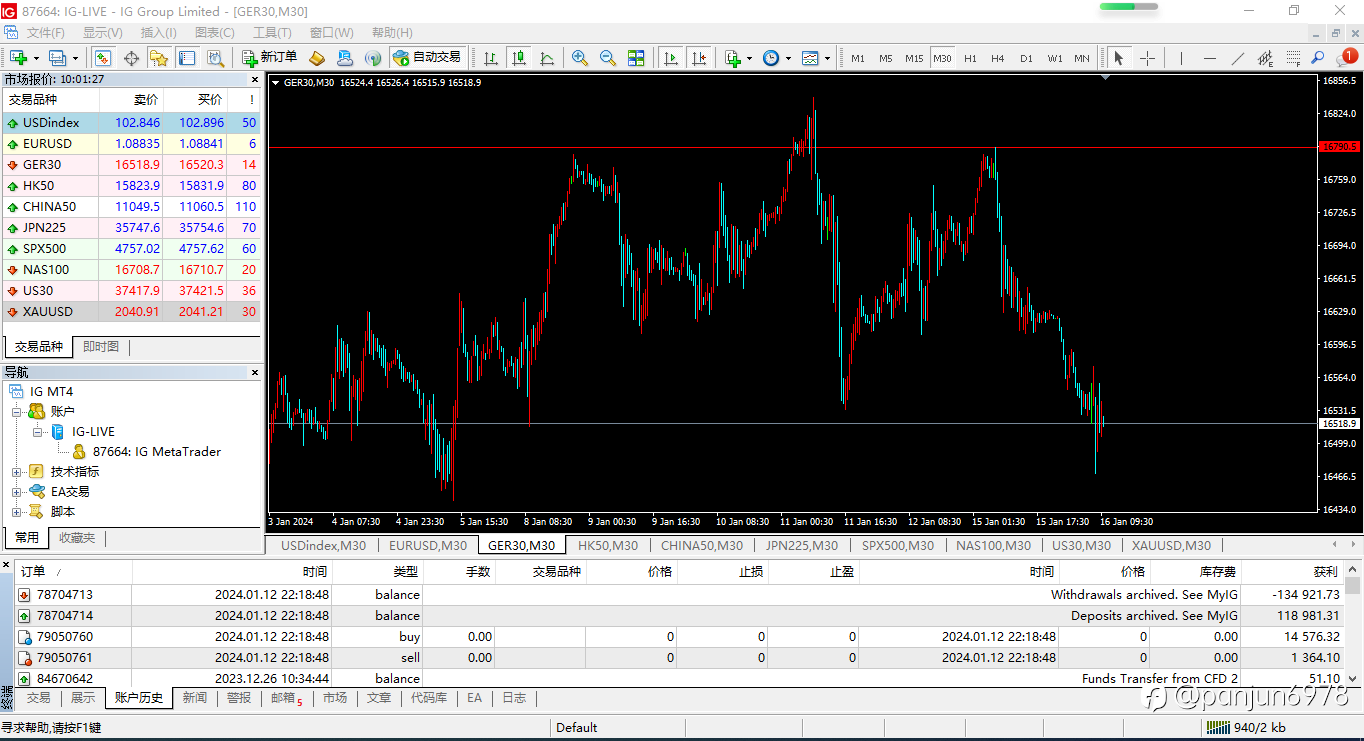The width and height of the screenshot is (1364, 741).
Task: Open the 文件(F) menu
Action: 46,33
